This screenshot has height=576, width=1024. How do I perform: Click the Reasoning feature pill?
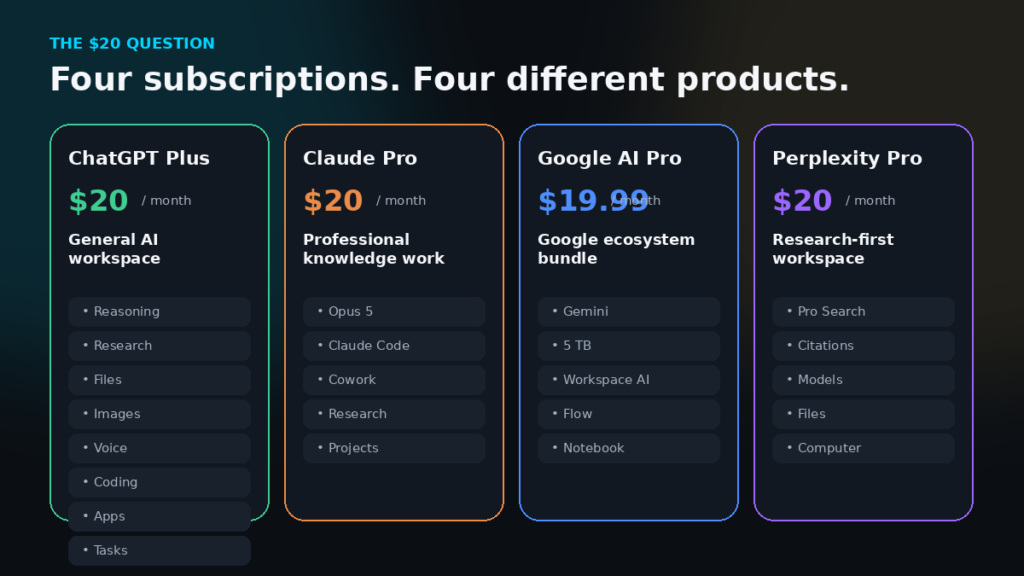[159, 312]
